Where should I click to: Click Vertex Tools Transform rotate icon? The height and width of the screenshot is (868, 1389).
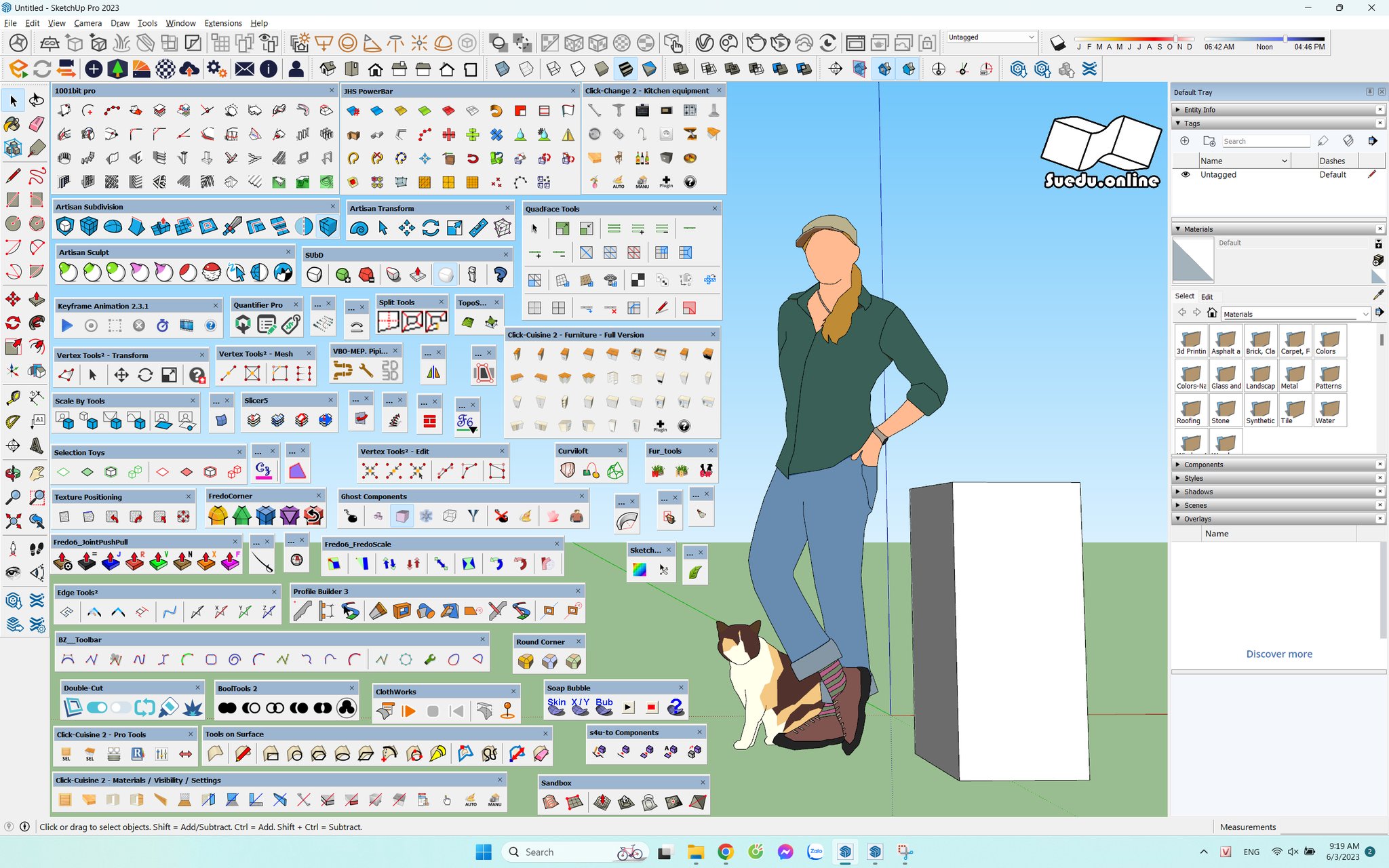(145, 375)
